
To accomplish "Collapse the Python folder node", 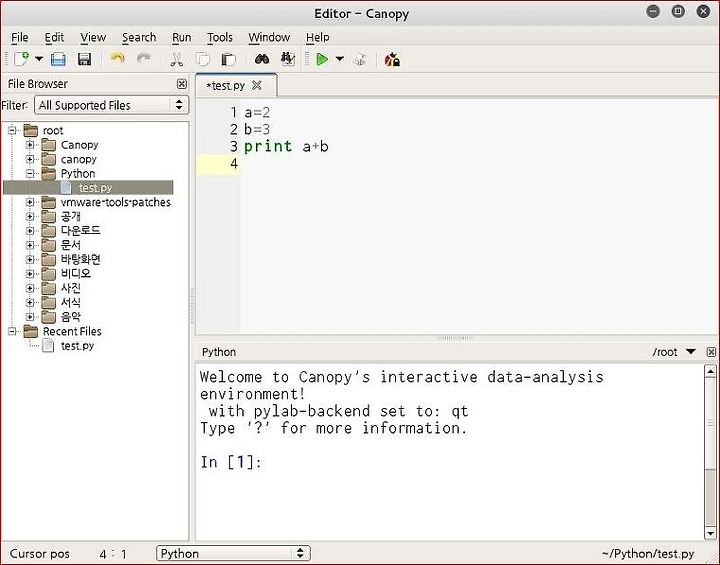I will (30, 174).
